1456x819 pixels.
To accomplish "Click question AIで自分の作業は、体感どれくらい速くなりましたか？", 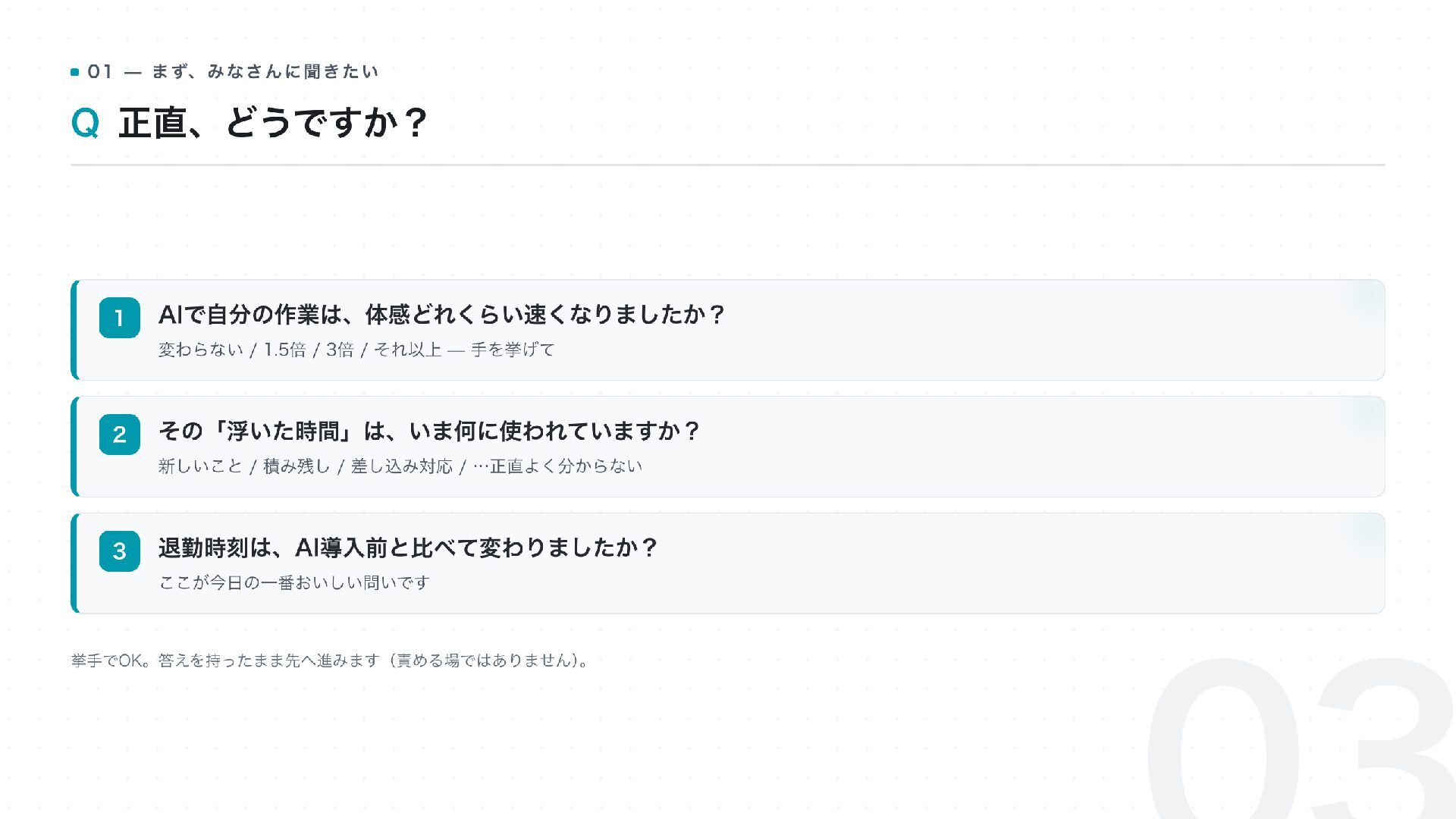I will pos(442,314).
